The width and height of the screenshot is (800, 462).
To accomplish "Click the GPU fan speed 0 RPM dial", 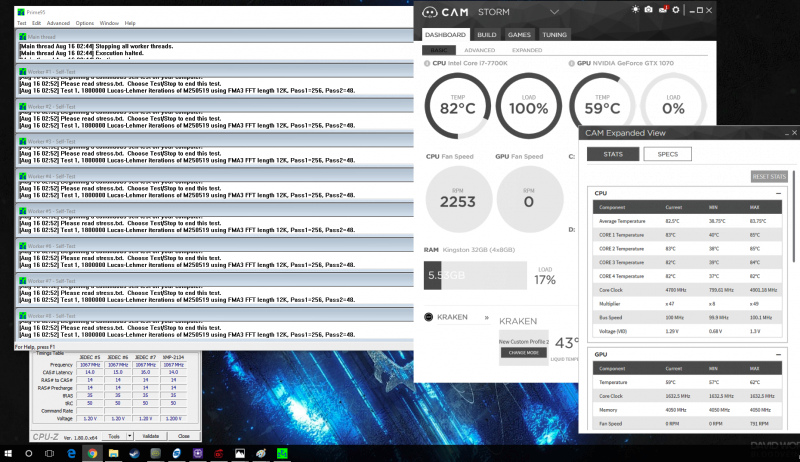I will [x=530, y=199].
